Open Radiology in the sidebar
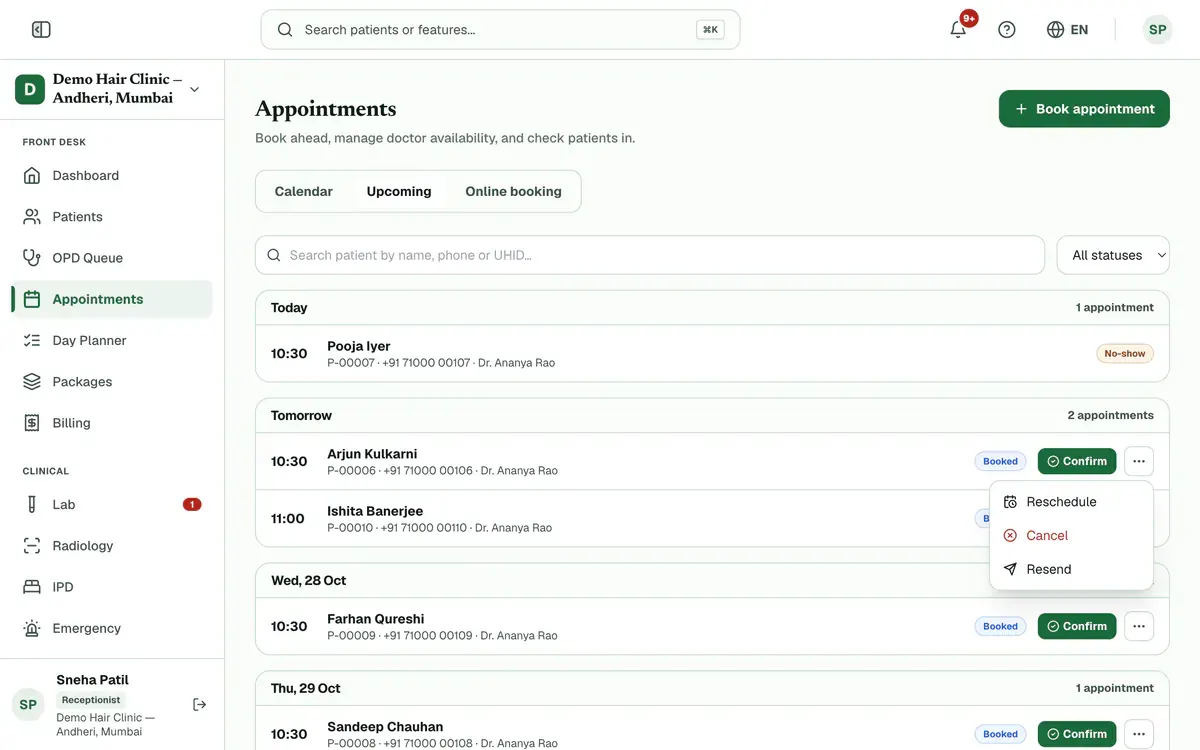The image size is (1200, 750). click(112, 546)
